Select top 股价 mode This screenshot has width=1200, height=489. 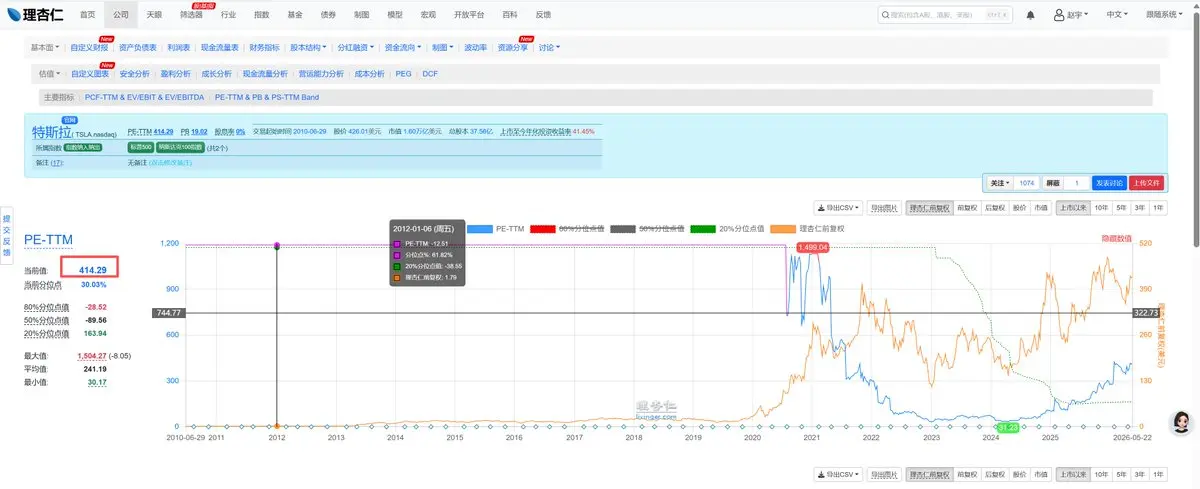[x=1019, y=208]
